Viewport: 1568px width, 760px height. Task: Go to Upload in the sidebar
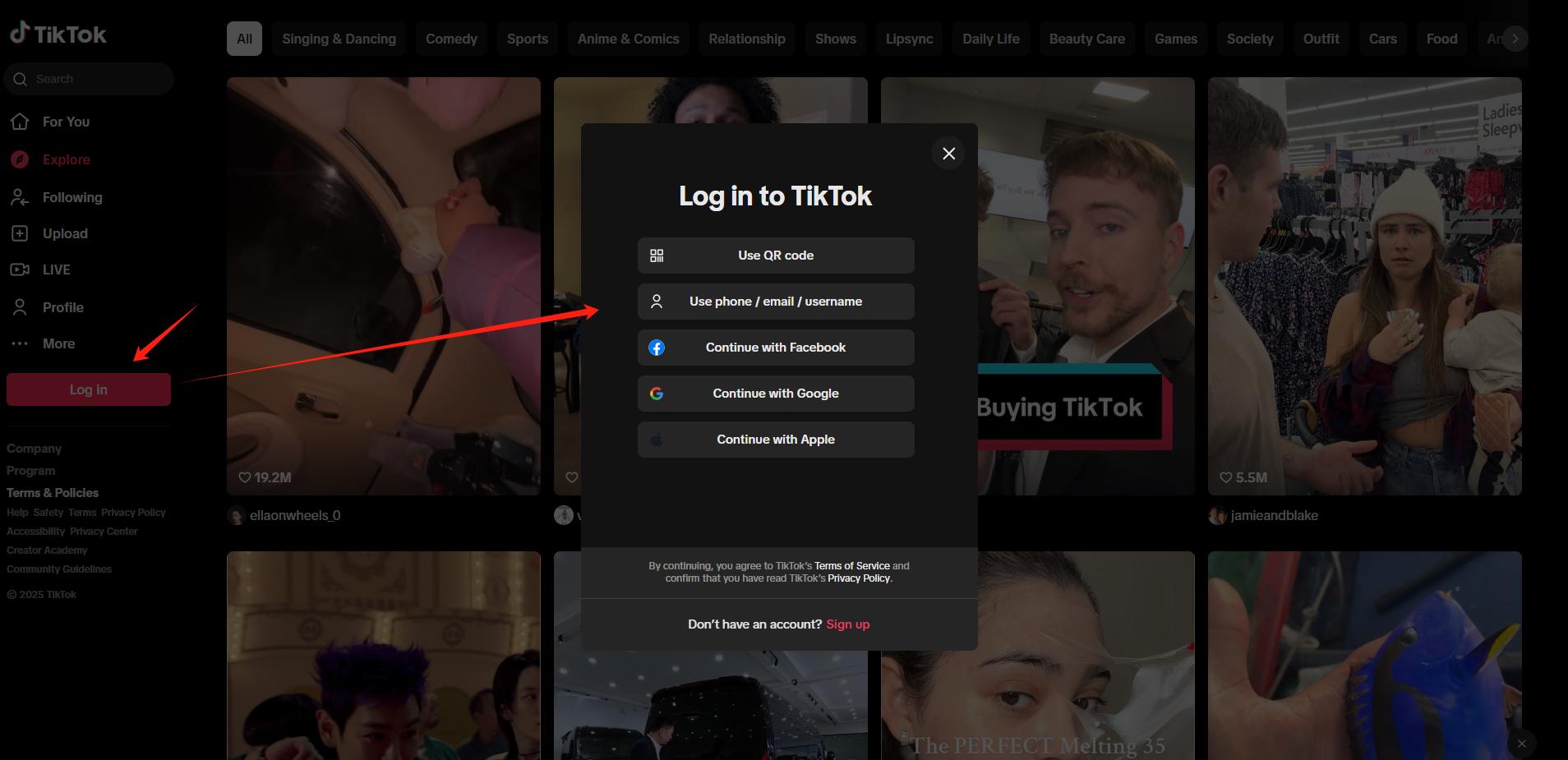(x=65, y=233)
